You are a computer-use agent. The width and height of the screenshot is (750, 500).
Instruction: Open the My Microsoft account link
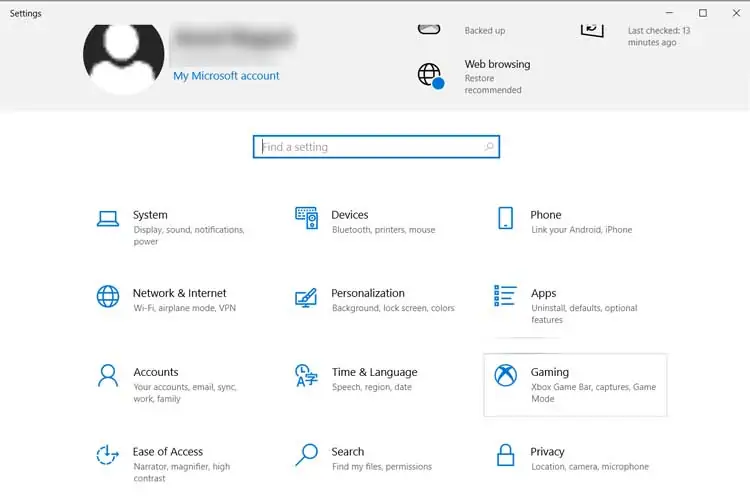[x=226, y=76]
